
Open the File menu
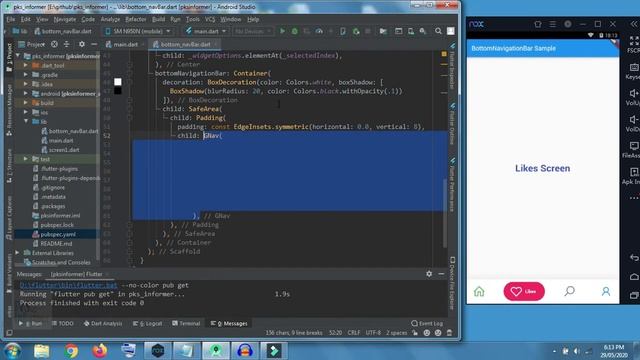click(11, 19)
